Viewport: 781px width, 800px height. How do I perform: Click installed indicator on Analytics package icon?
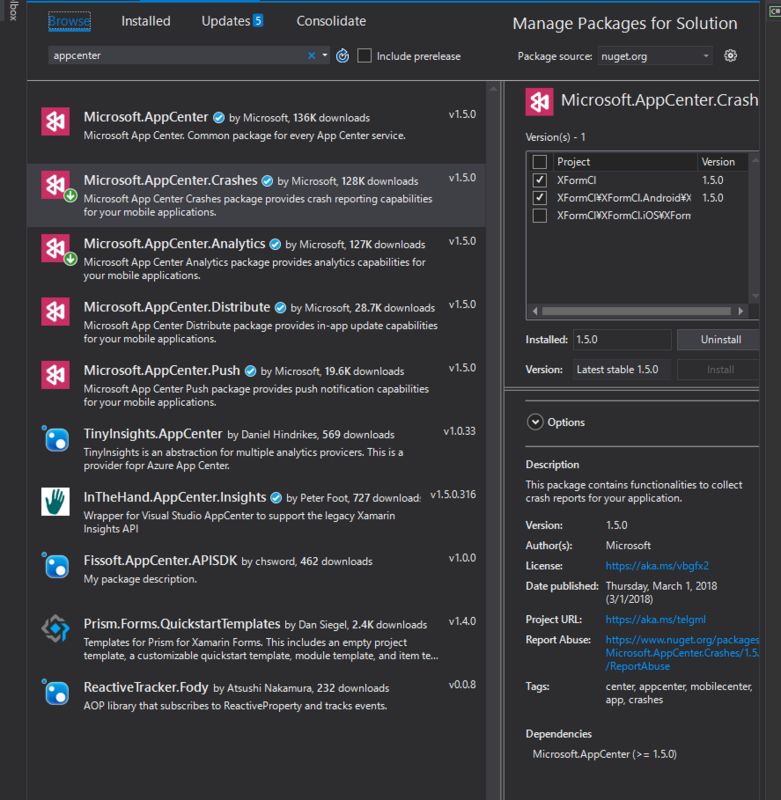click(70, 259)
